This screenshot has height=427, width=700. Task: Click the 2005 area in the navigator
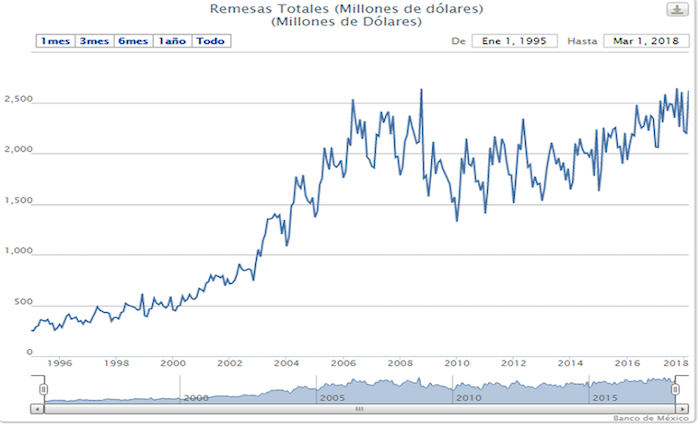(x=333, y=396)
